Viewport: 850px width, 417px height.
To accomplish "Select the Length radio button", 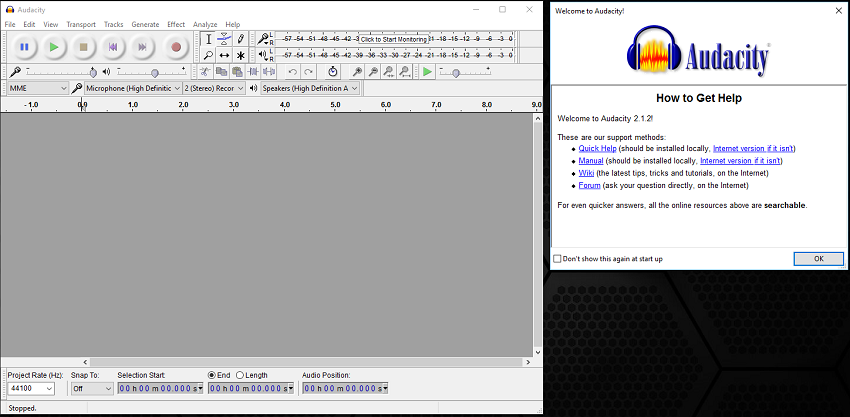I will [x=240, y=375].
